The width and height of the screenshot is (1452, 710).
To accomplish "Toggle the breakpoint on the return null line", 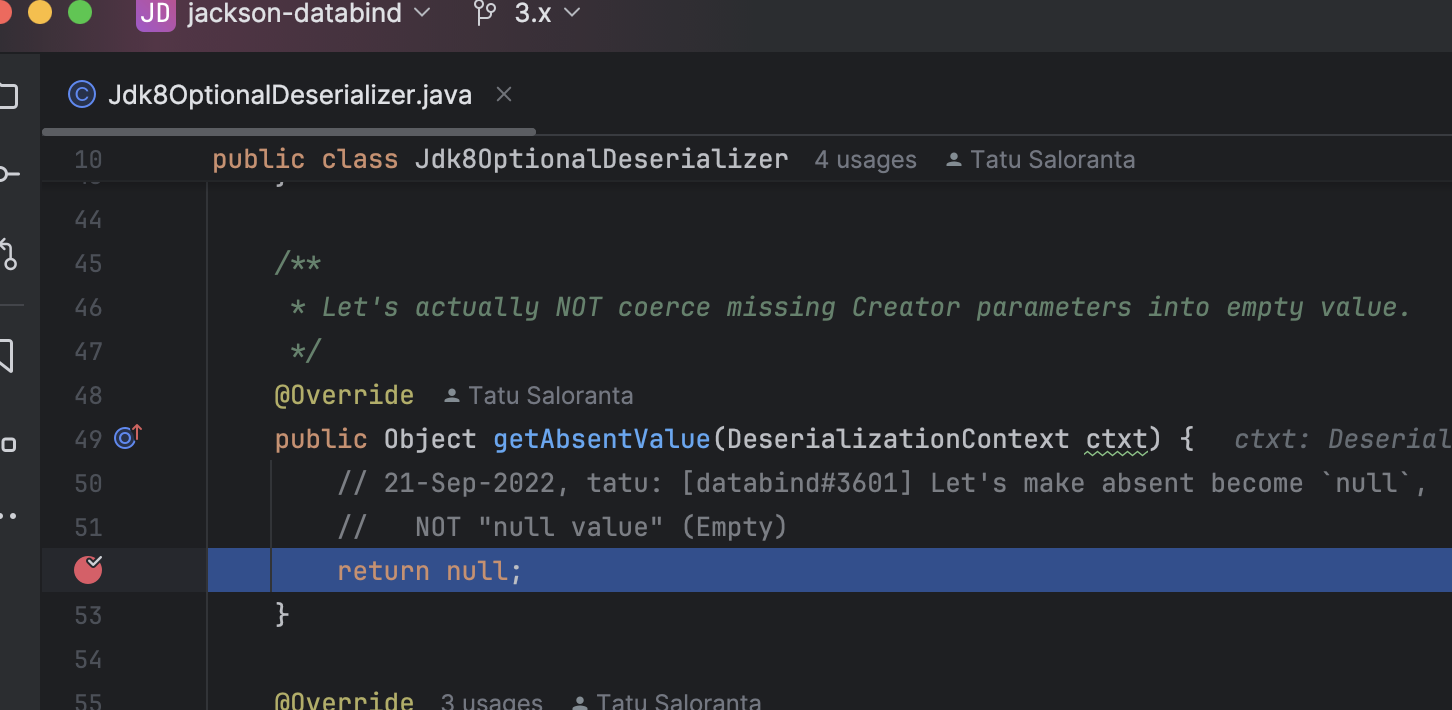I will 89,570.
